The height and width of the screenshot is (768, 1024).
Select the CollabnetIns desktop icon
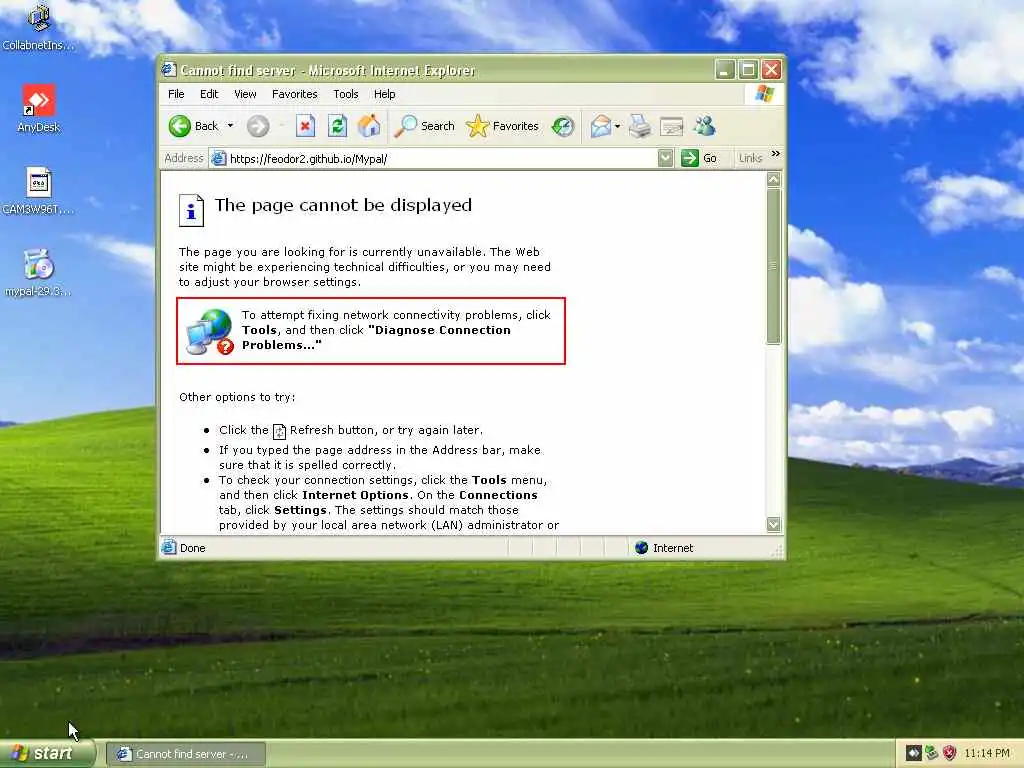[x=39, y=27]
